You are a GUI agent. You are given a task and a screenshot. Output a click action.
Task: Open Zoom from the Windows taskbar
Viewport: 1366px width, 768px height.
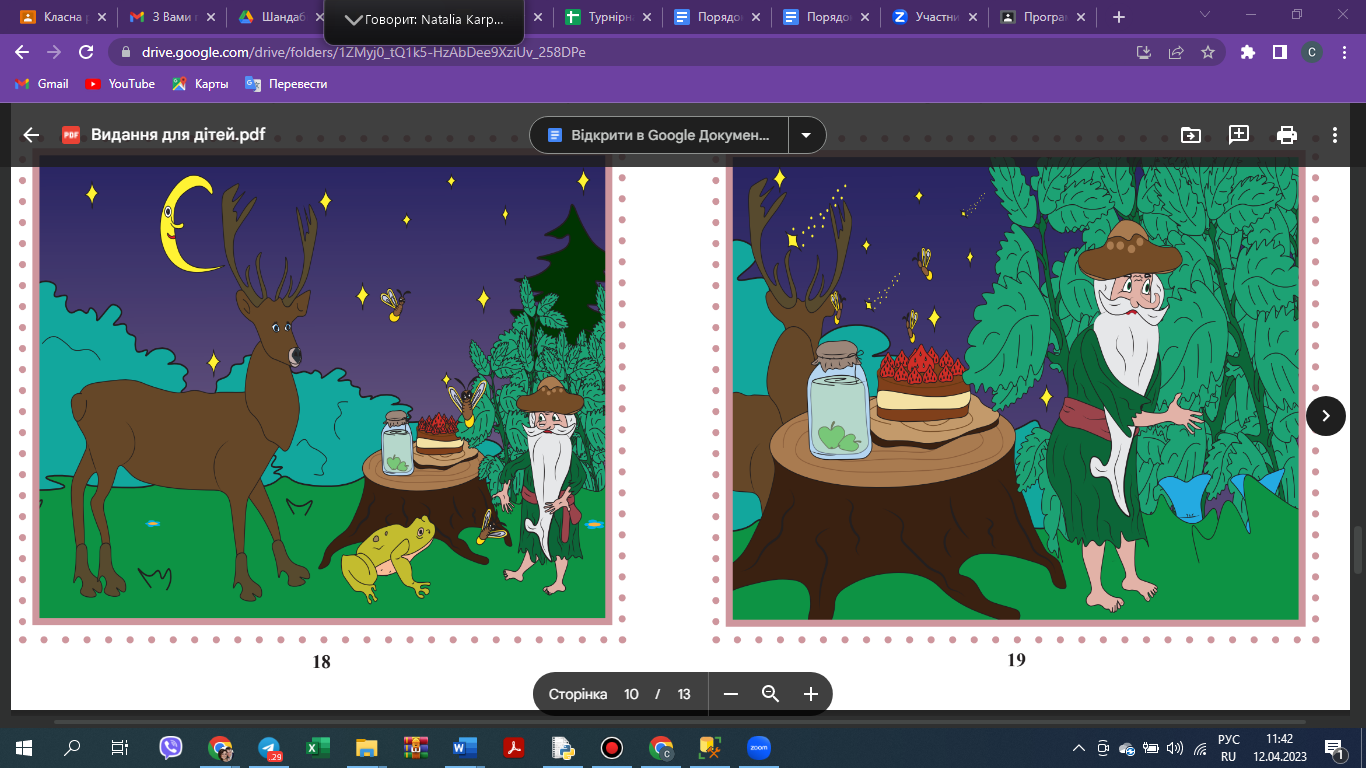[x=761, y=747]
